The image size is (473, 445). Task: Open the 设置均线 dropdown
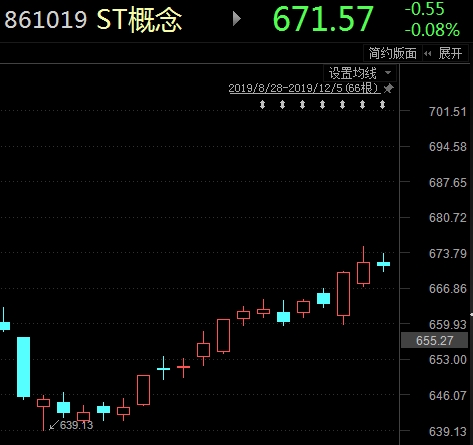click(360, 73)
